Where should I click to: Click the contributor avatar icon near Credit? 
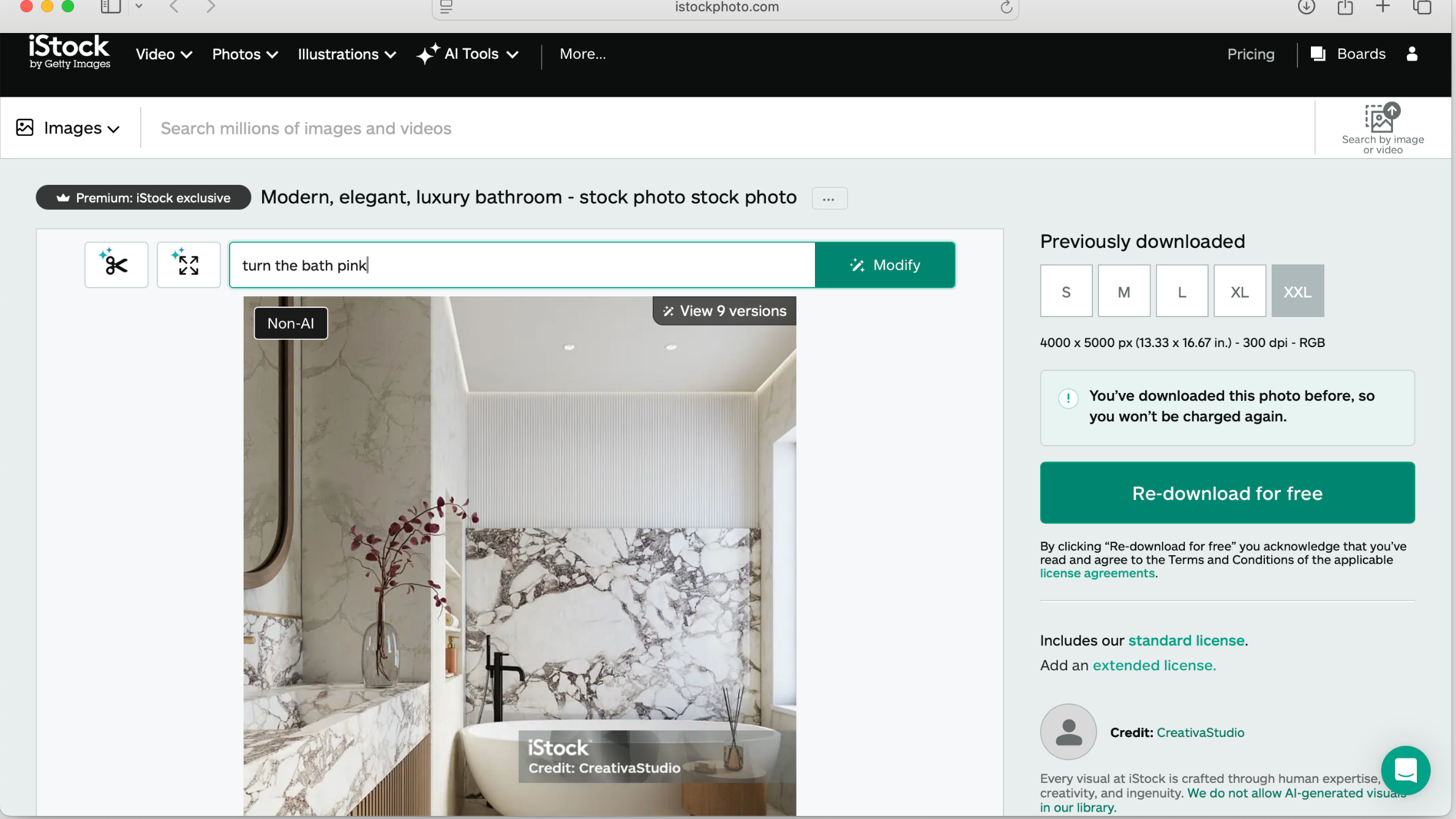(1068, 731)
